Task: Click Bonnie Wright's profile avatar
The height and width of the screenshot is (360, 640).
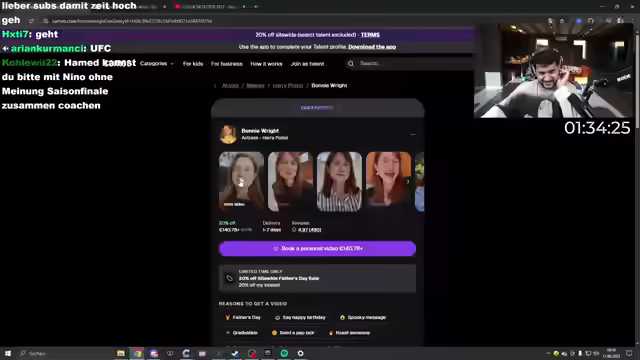Action: click(x=228, y=134)
